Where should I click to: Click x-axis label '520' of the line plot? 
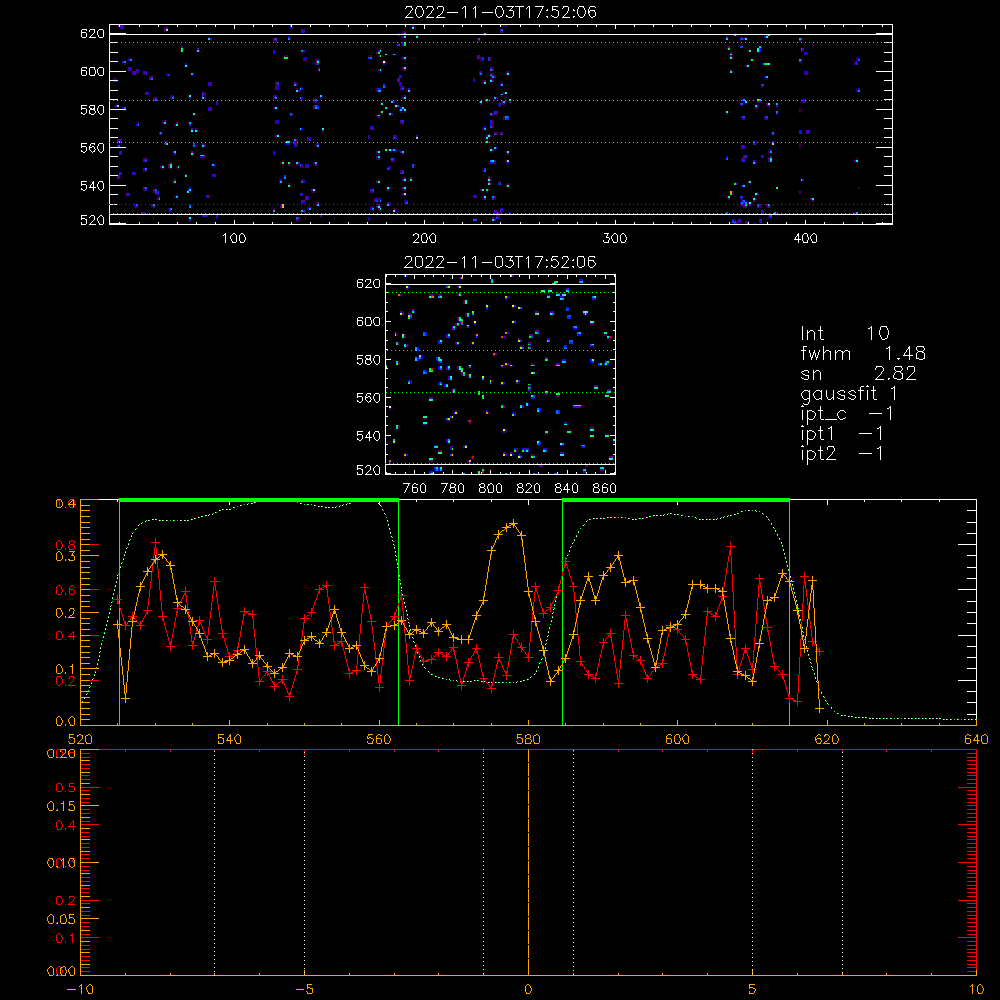point(80,739)
